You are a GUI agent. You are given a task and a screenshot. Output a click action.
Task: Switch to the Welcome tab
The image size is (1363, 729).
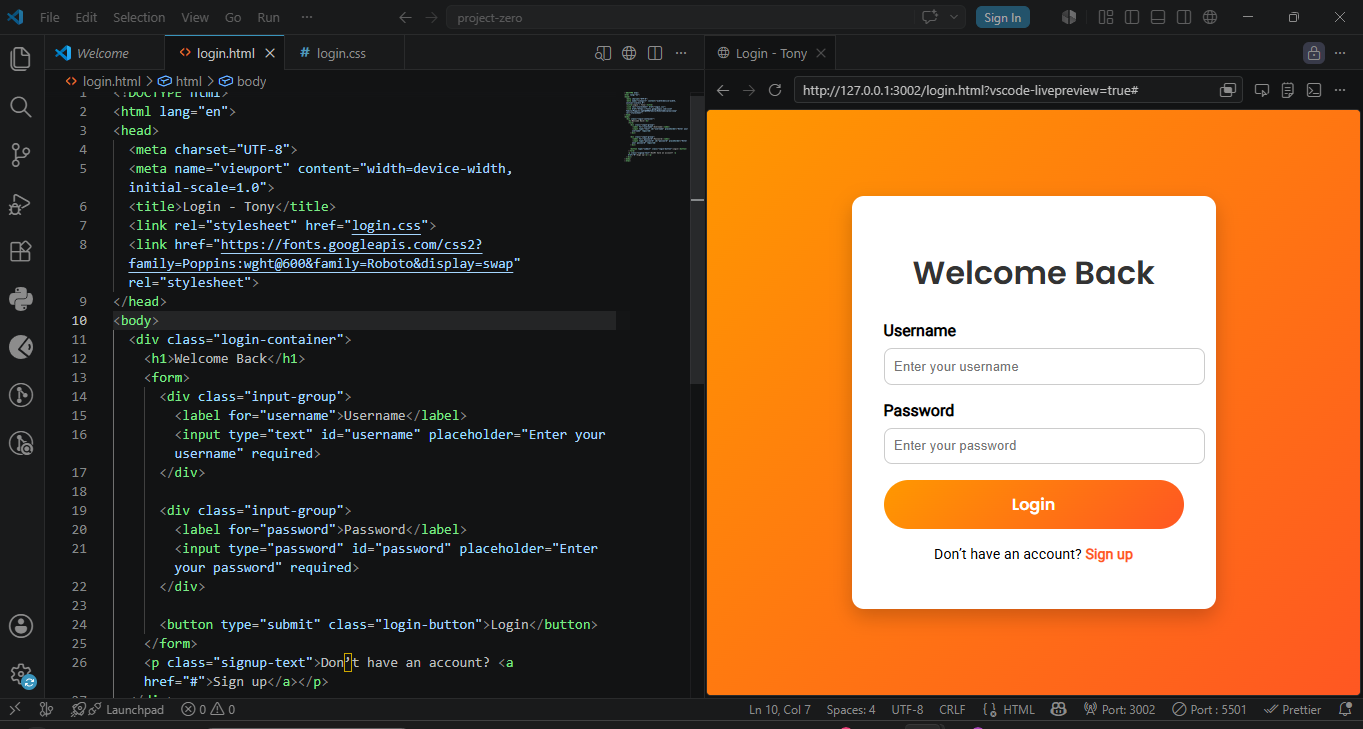click(x=102, y=53)
